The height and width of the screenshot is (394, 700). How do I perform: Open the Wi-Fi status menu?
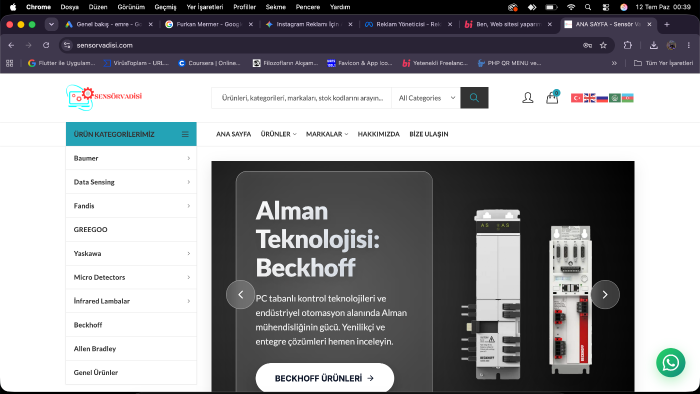(571, 7)
